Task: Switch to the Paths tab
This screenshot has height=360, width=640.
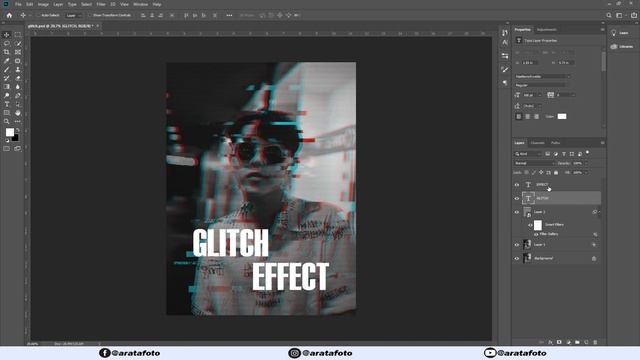Action: pos(556,143)
